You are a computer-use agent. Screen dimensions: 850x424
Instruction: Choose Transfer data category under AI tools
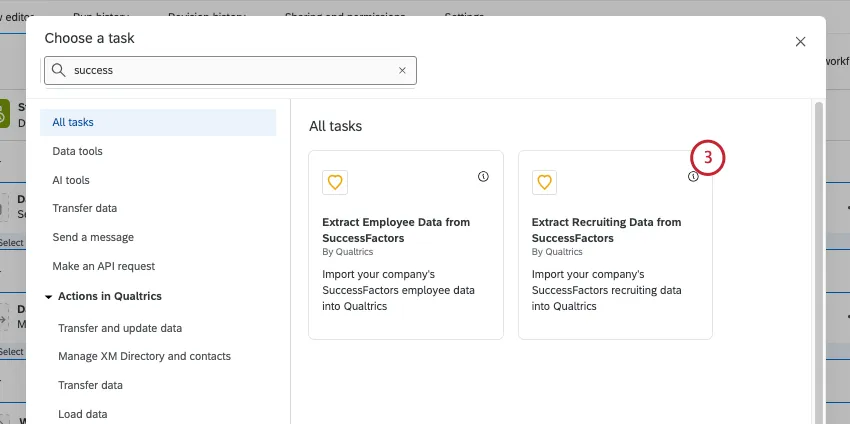(x=84, y=208)
